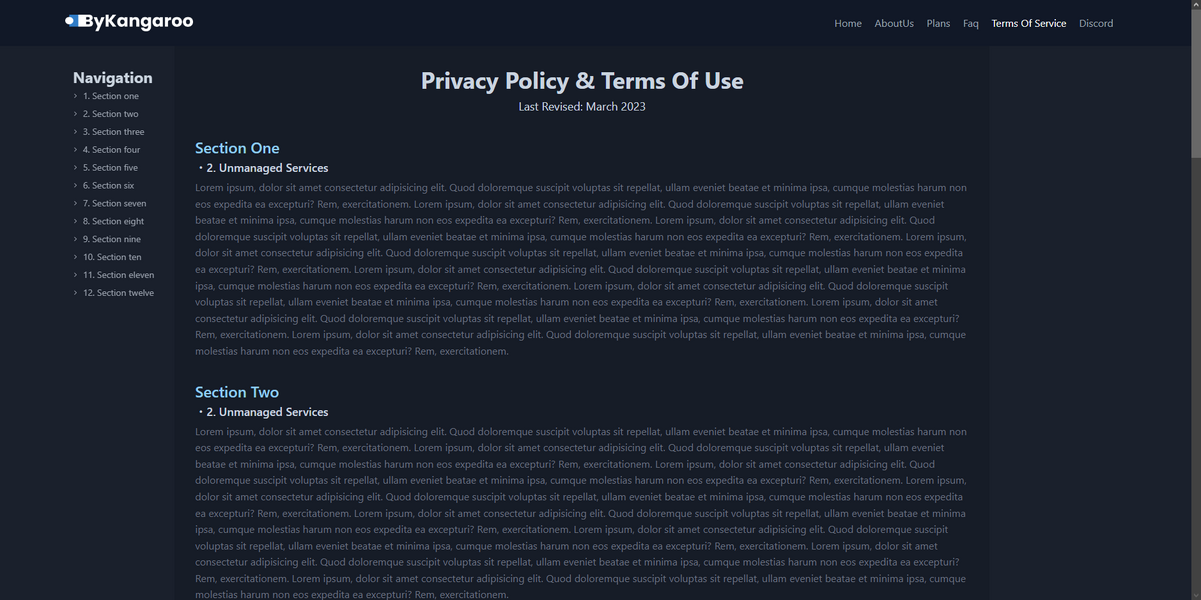Select 7. Section seven in sidebar
Image resolution: width=1201 pixels, height=600 pixels.
click(114, 203)
